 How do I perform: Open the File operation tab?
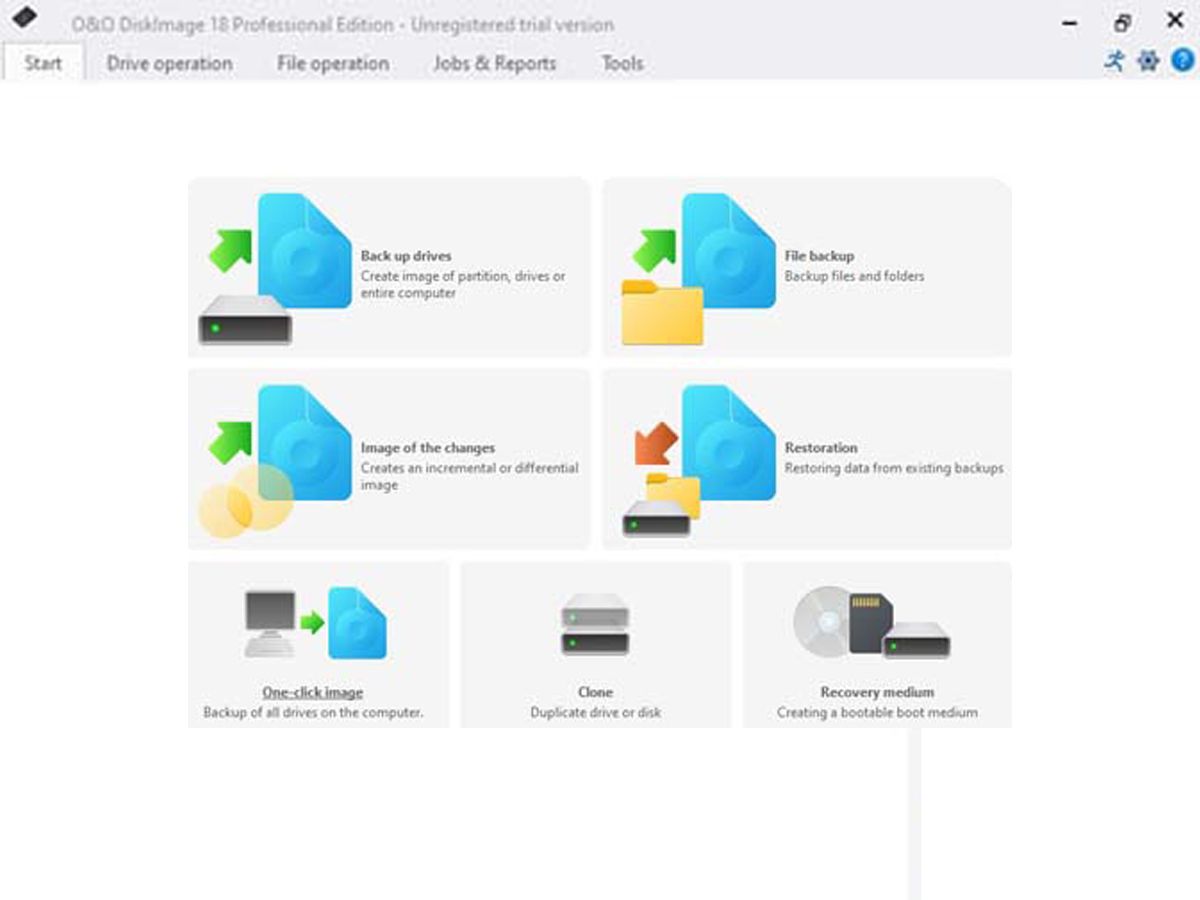click(333, 63)
